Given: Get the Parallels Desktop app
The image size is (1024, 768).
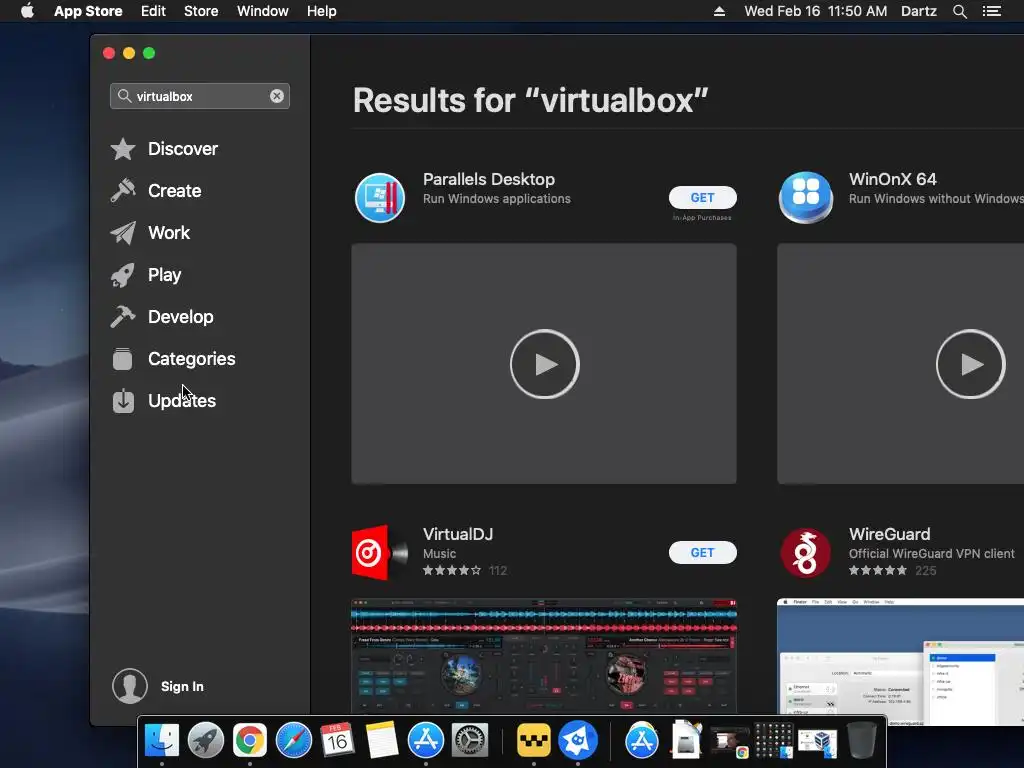Looking at the screenshot, I should (703, 197).
